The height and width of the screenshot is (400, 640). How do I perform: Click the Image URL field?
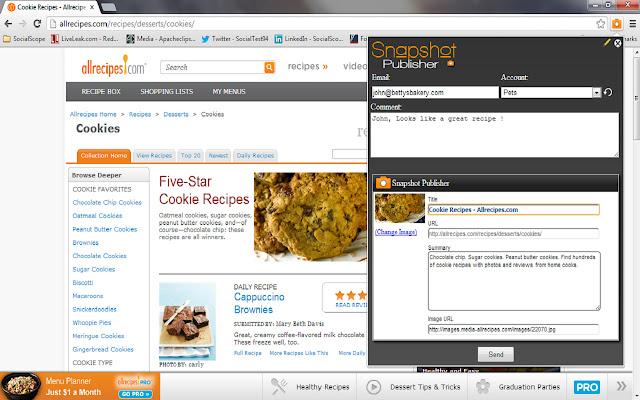pos(513,329)
